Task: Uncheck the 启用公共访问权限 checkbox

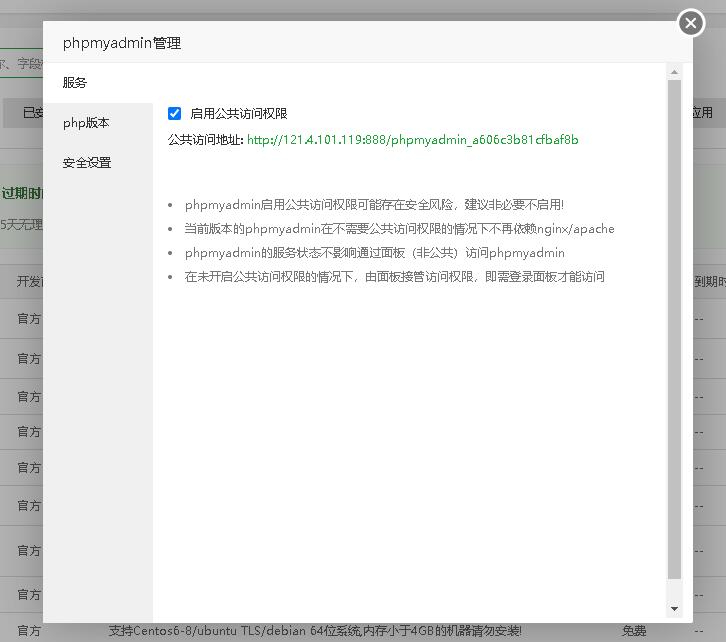Action: 175,113
